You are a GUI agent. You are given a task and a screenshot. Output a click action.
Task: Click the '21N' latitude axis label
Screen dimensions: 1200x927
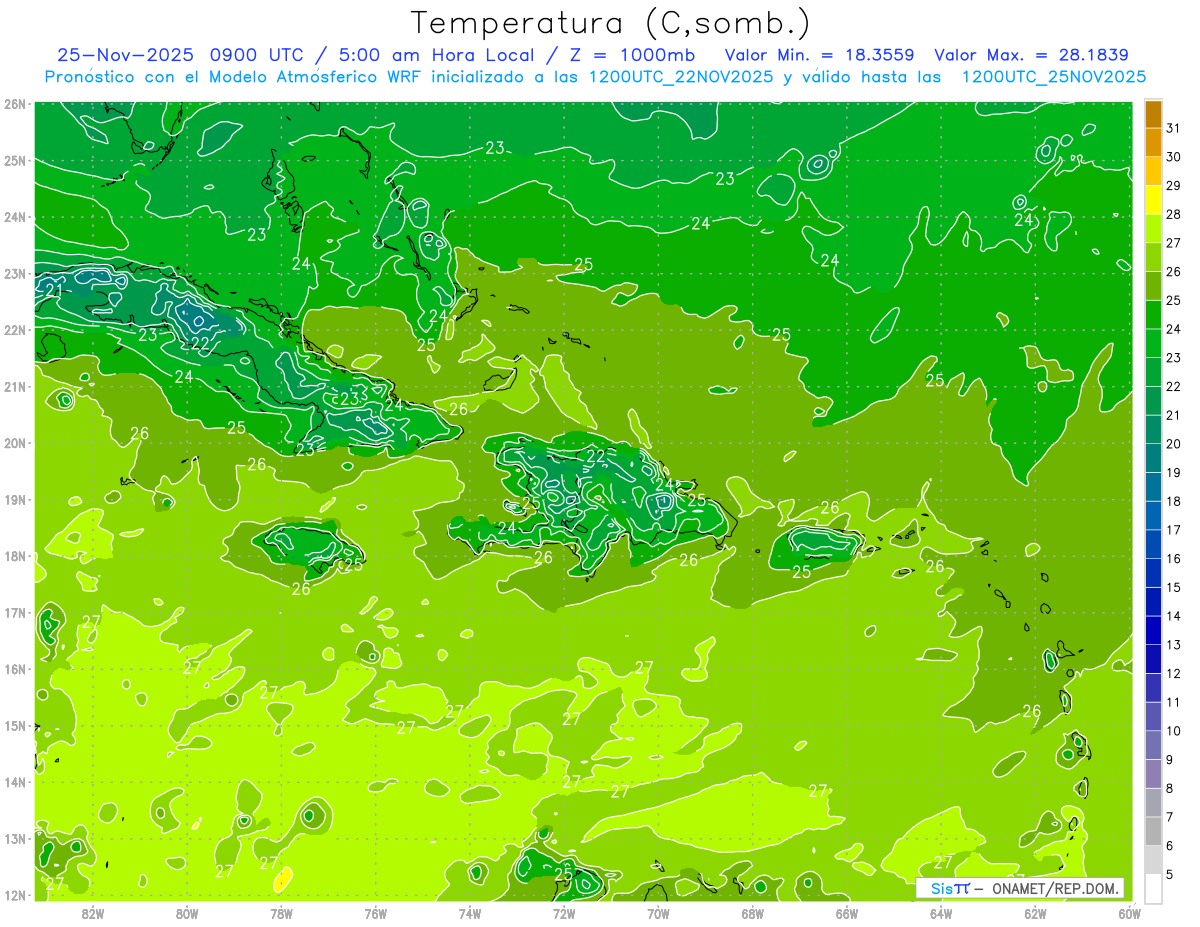pyautogui.click(x=16, y=386)
